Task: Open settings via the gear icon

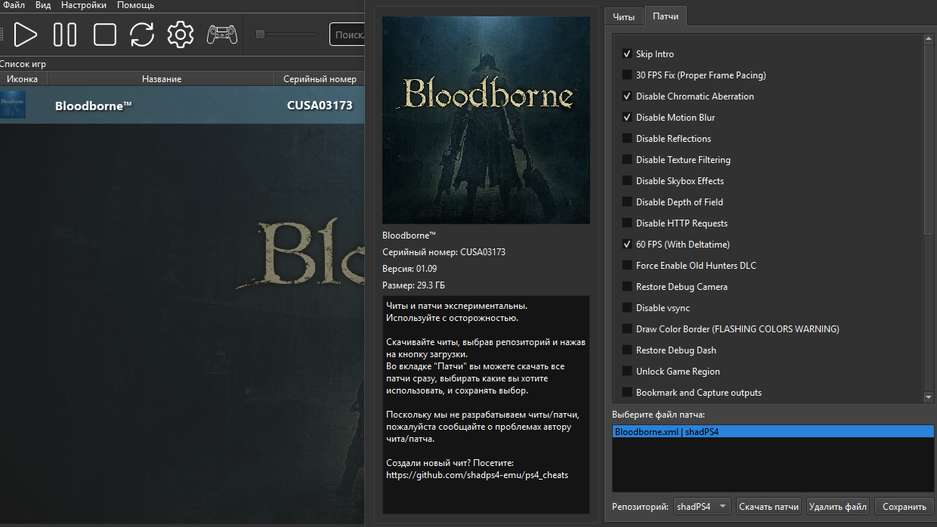Action: [x=180, y=34]
